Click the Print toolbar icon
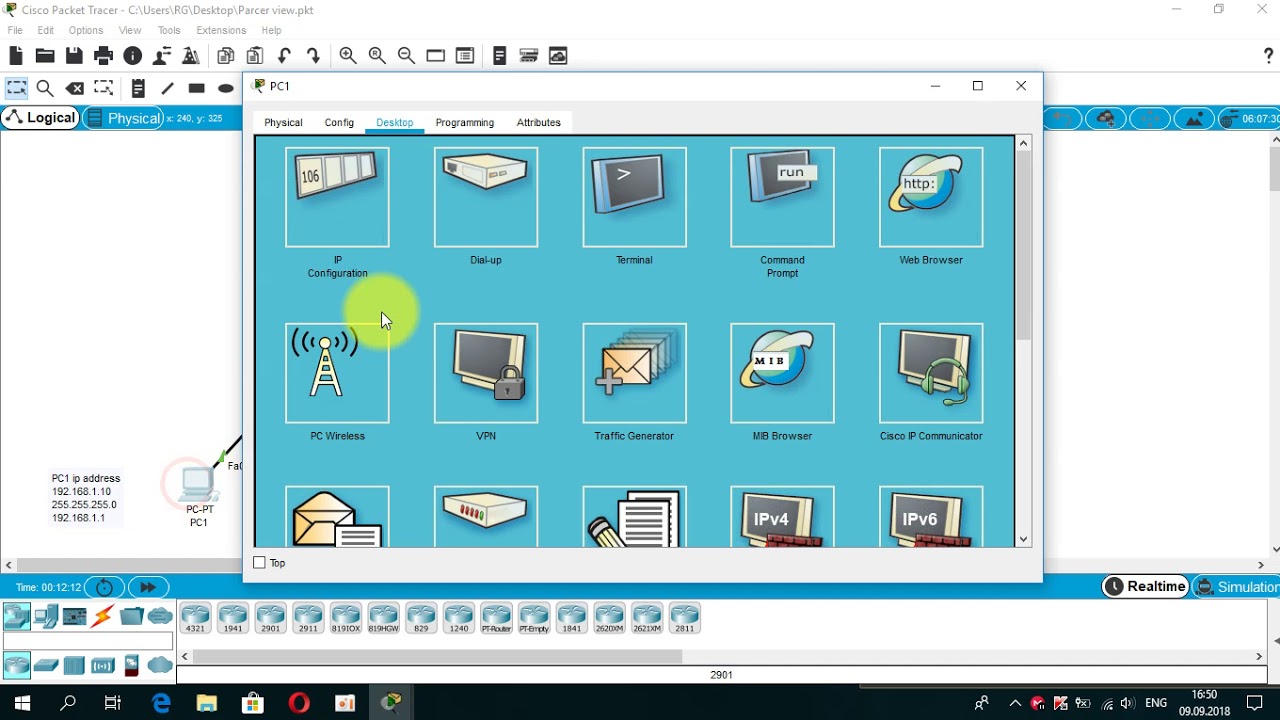 pyautogui.click(x=103, y=56)
